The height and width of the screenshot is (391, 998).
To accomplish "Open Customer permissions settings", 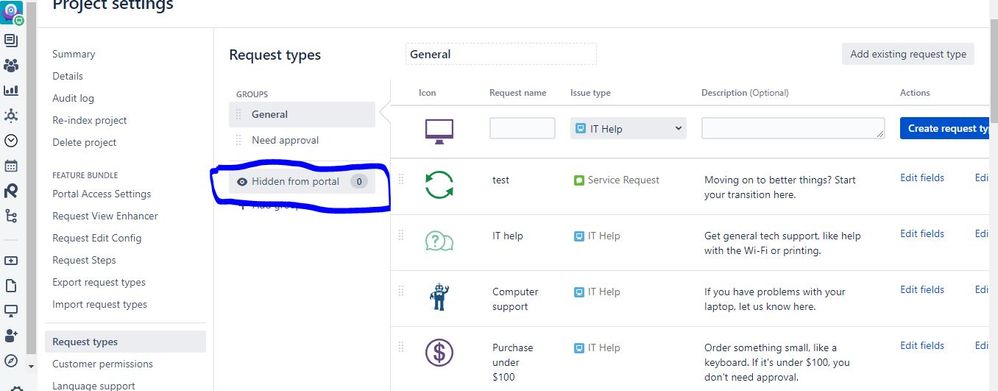I will pyautogui.click(x=102, y=364).
